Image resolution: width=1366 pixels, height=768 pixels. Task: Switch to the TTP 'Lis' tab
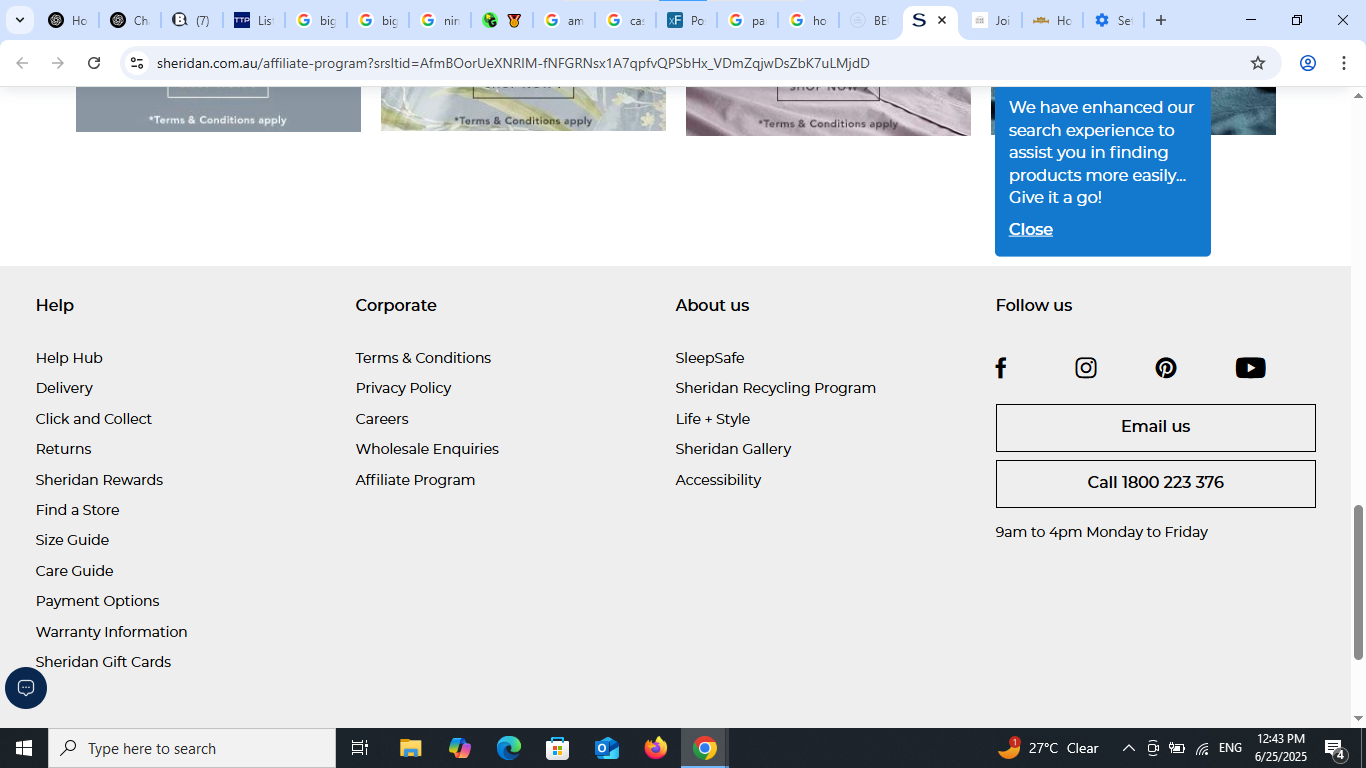pyautogui.click(x=253, y=20)
